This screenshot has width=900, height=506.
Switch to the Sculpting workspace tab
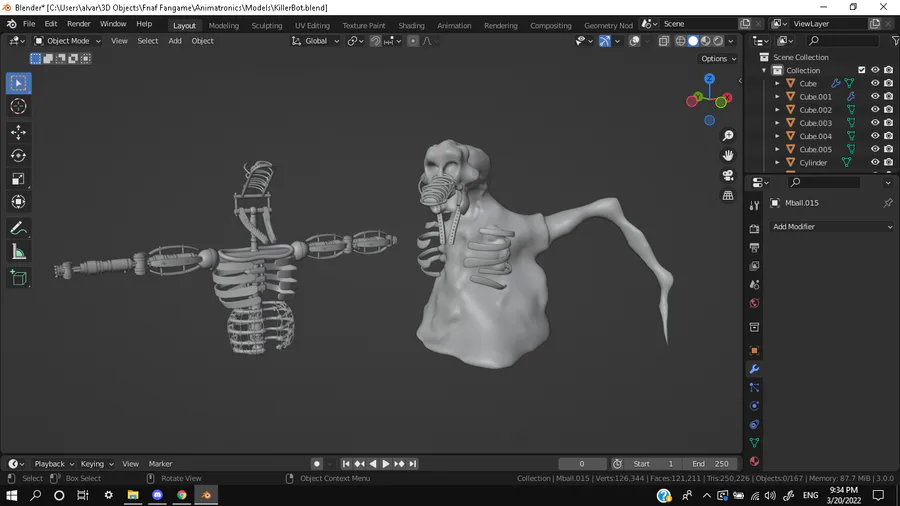tap(266, 25)
